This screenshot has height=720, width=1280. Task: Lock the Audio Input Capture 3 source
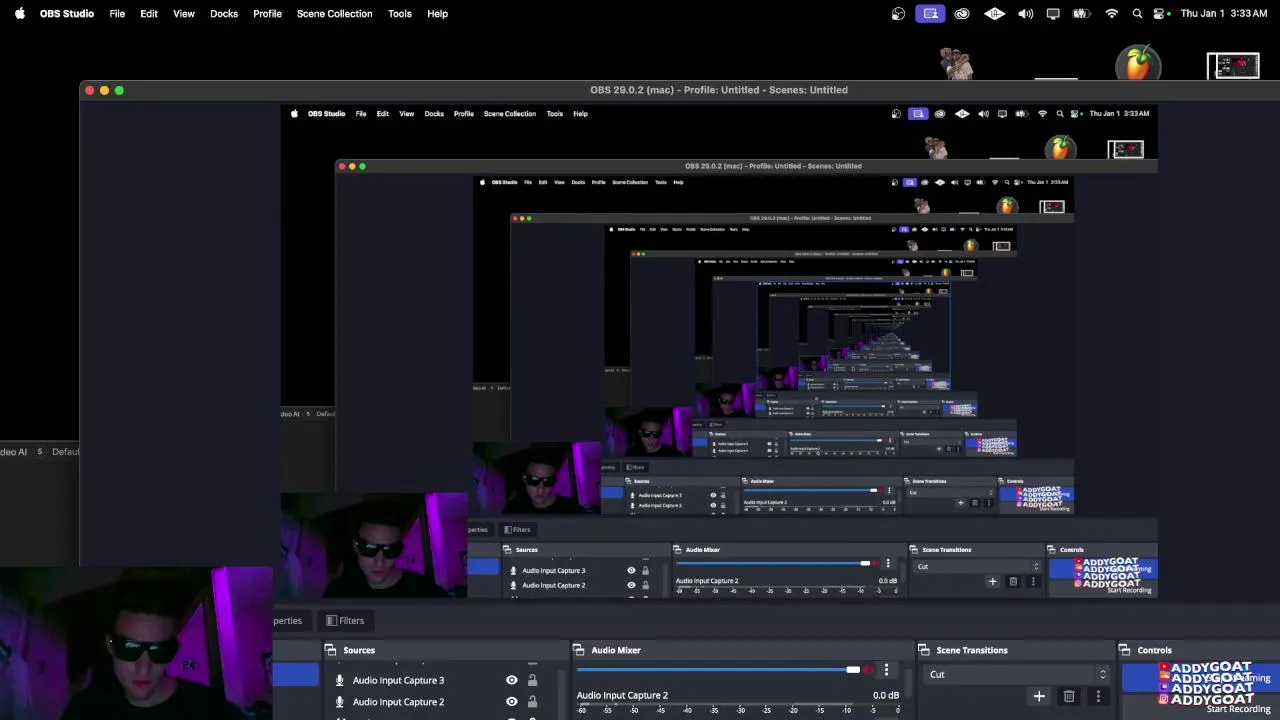tap(532, 680)
